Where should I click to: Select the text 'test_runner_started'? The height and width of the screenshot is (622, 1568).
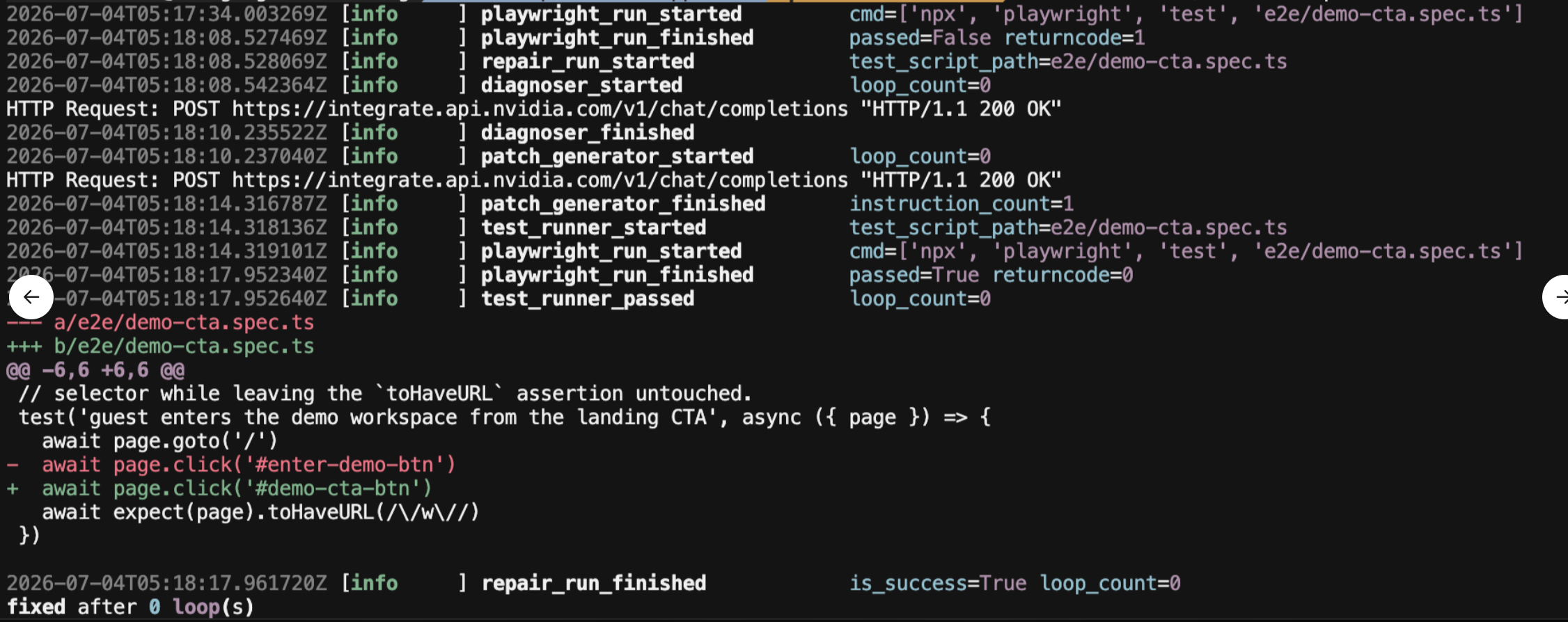594,227
